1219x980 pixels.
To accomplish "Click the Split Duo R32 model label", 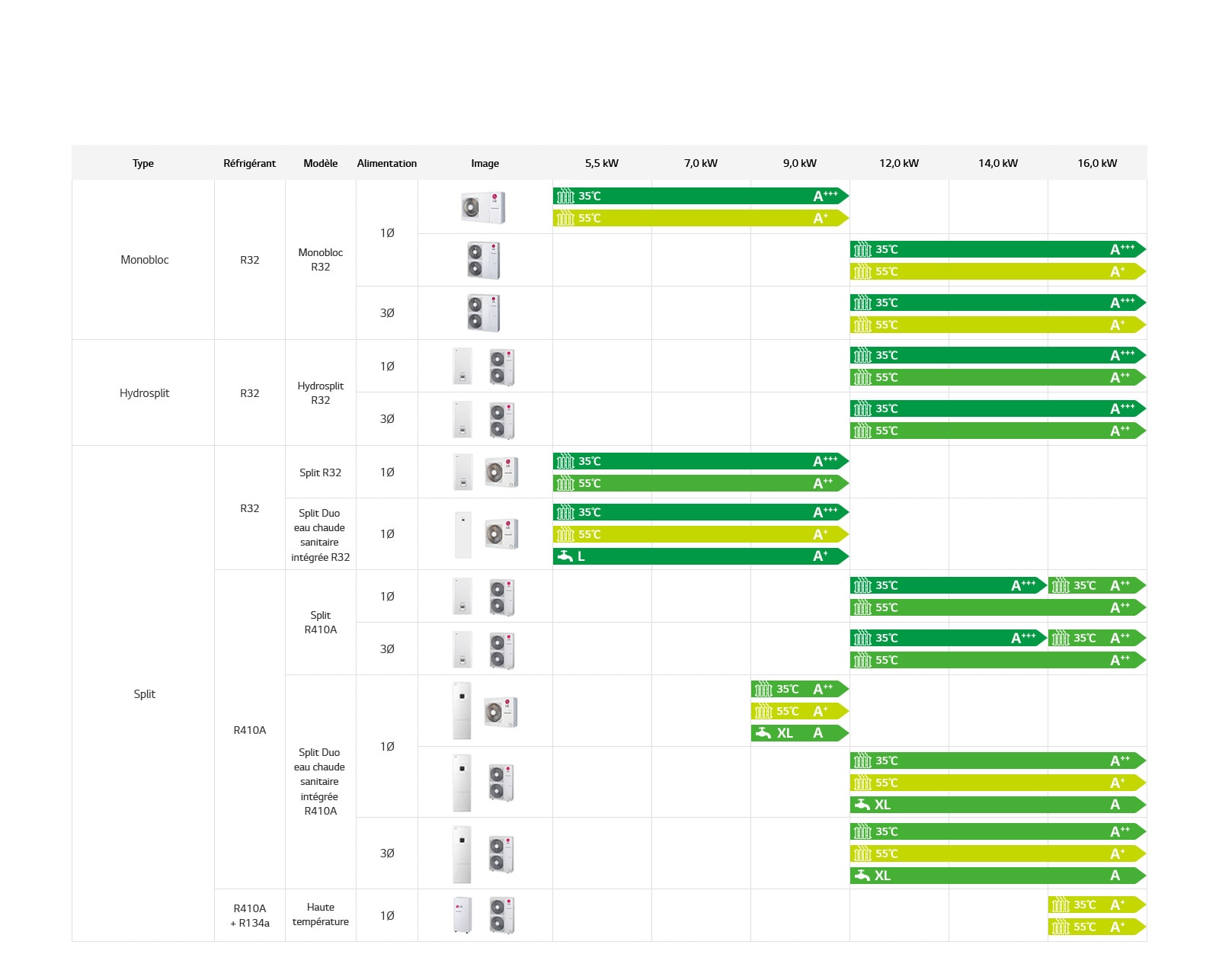I will pos(320,535).
